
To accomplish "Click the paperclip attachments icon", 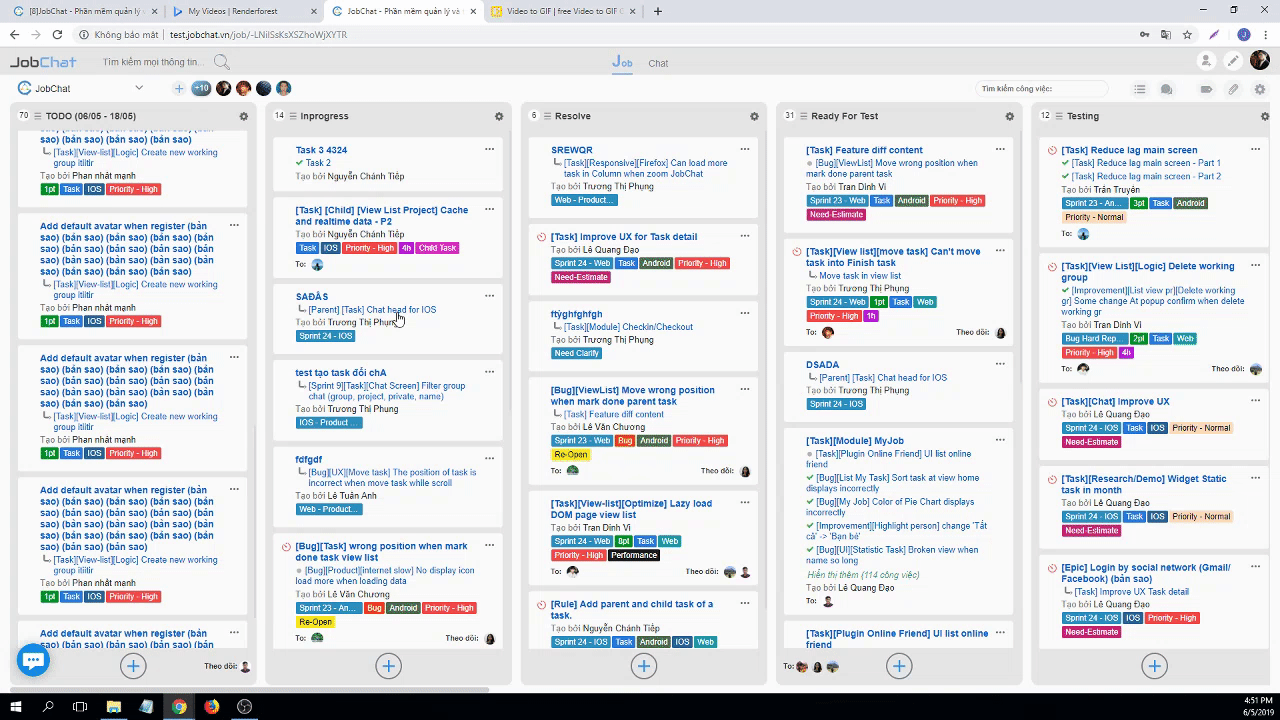I will click(x=1233, y=89).
